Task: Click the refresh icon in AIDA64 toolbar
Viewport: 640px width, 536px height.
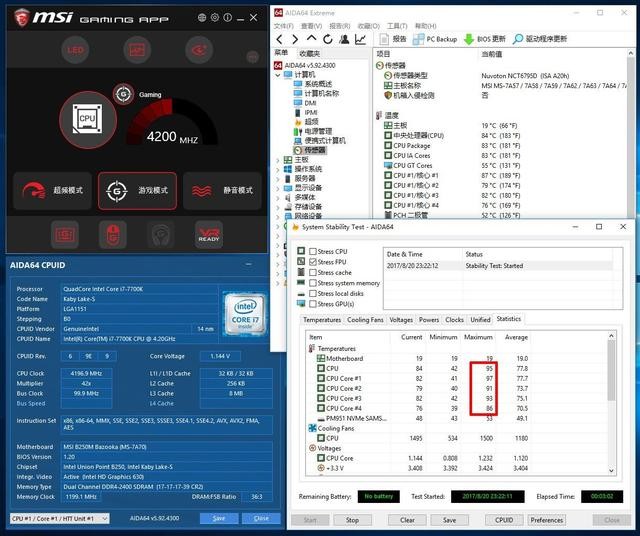Action: point(327,39)
